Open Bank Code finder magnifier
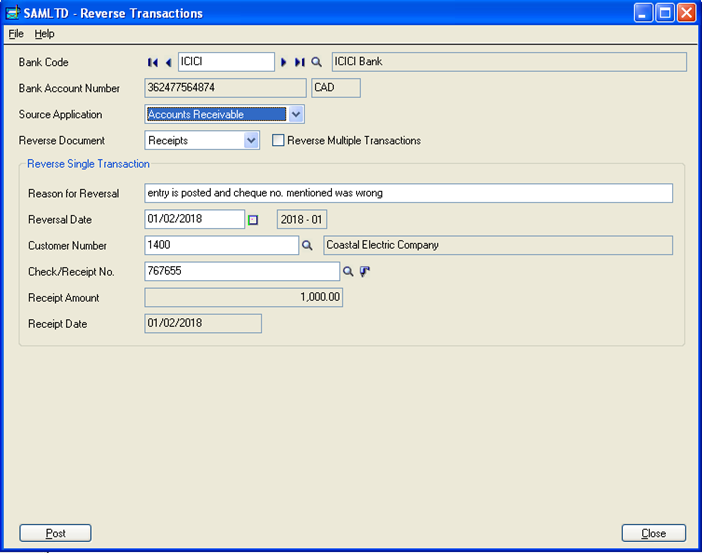Viewport: 702px width, 553px height. click(x=316, y=62)
